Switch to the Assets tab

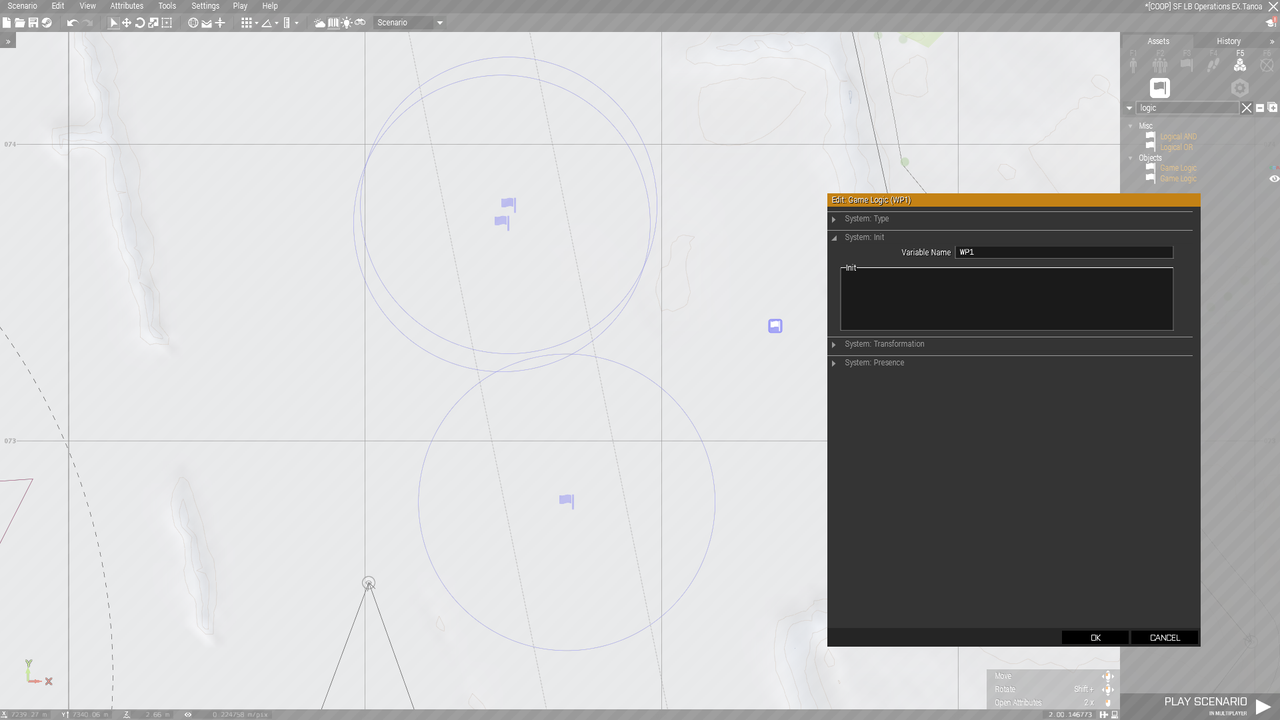1158,41
